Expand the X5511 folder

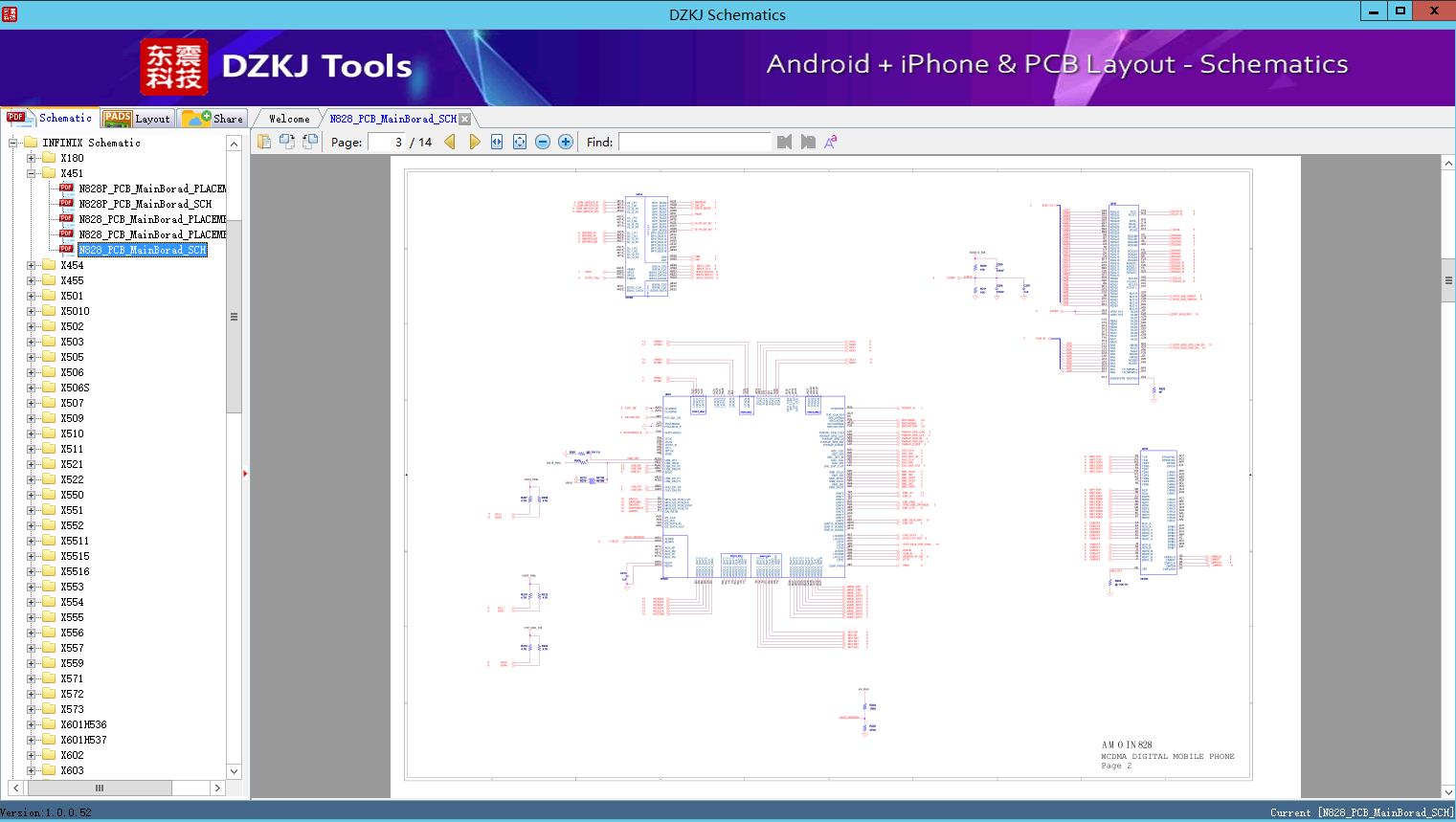click(x=32, y=541)
